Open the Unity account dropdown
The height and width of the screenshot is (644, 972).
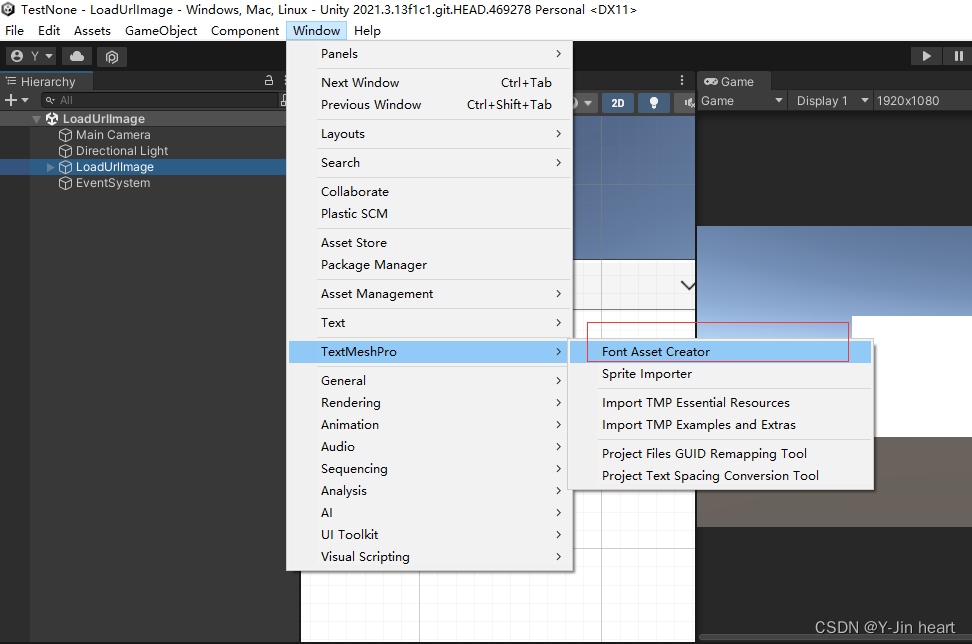31,56
